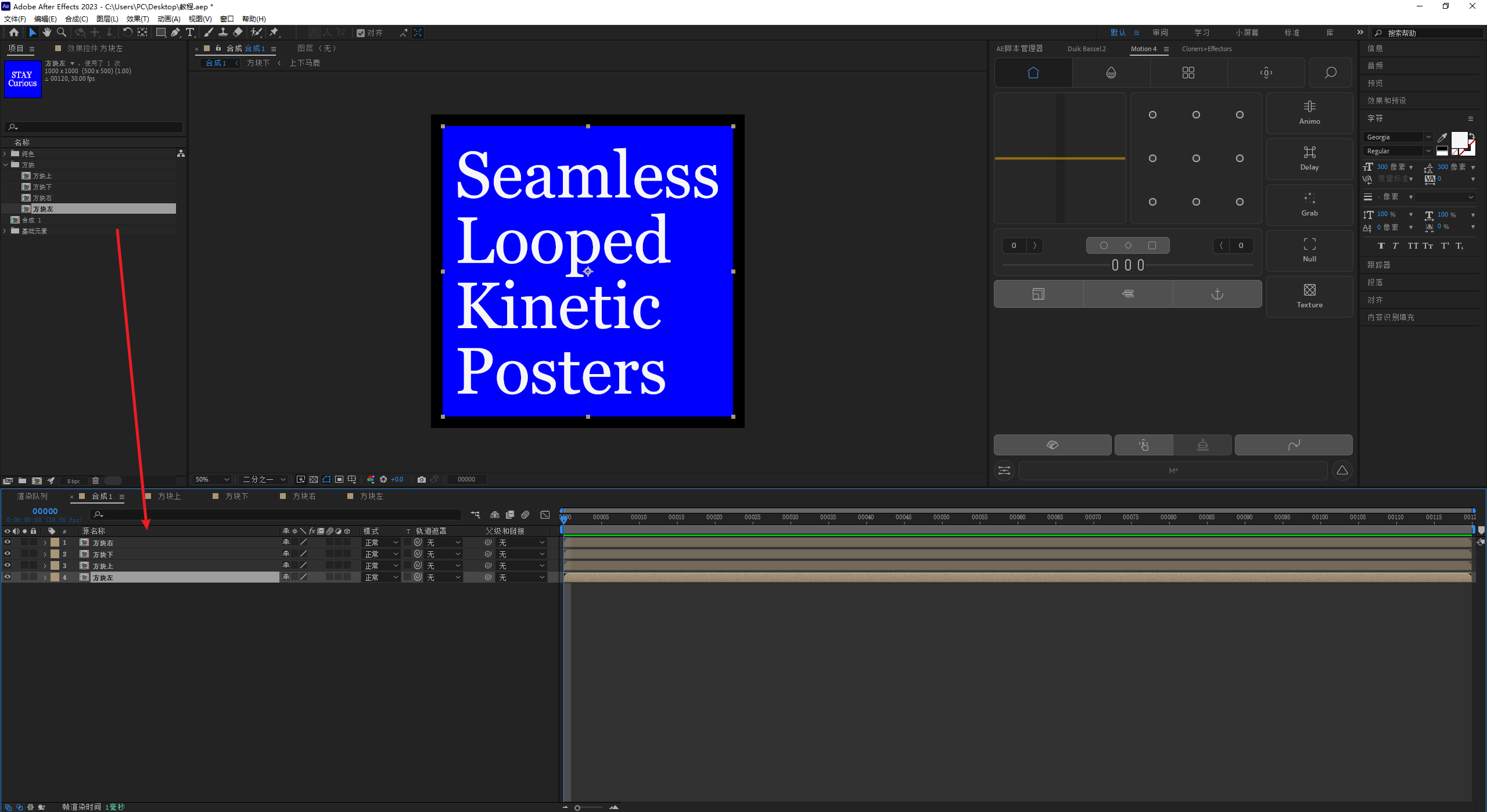1487x812 pixels.
Task: Click the Null tool in Motion 4
Action: pos(1309,250)
